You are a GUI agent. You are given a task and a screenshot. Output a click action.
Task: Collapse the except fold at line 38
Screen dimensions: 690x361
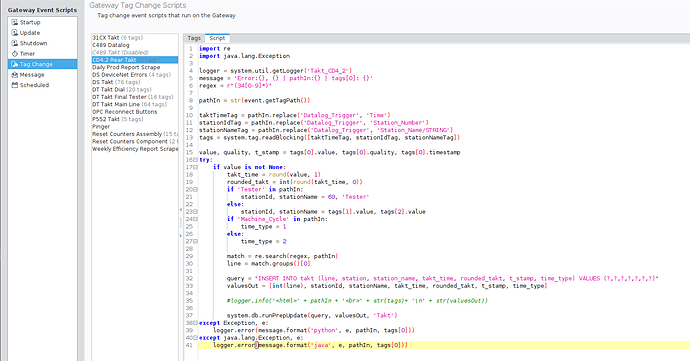click(x=196, y=323)
